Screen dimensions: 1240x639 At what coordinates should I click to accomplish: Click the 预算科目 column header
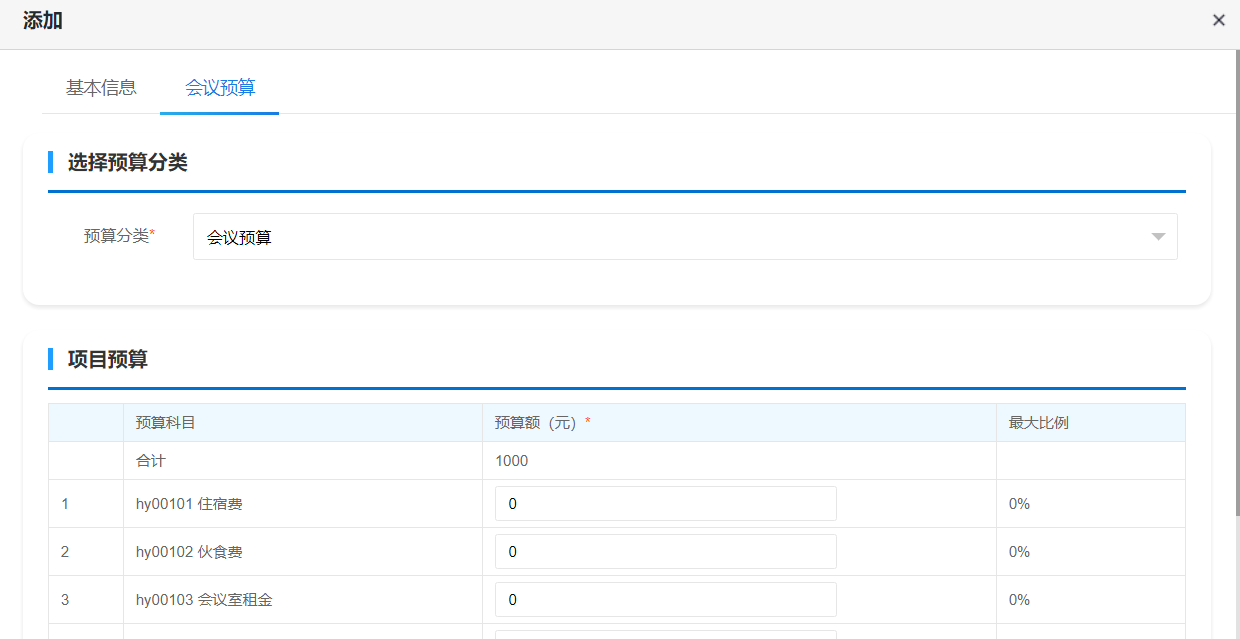166,423
